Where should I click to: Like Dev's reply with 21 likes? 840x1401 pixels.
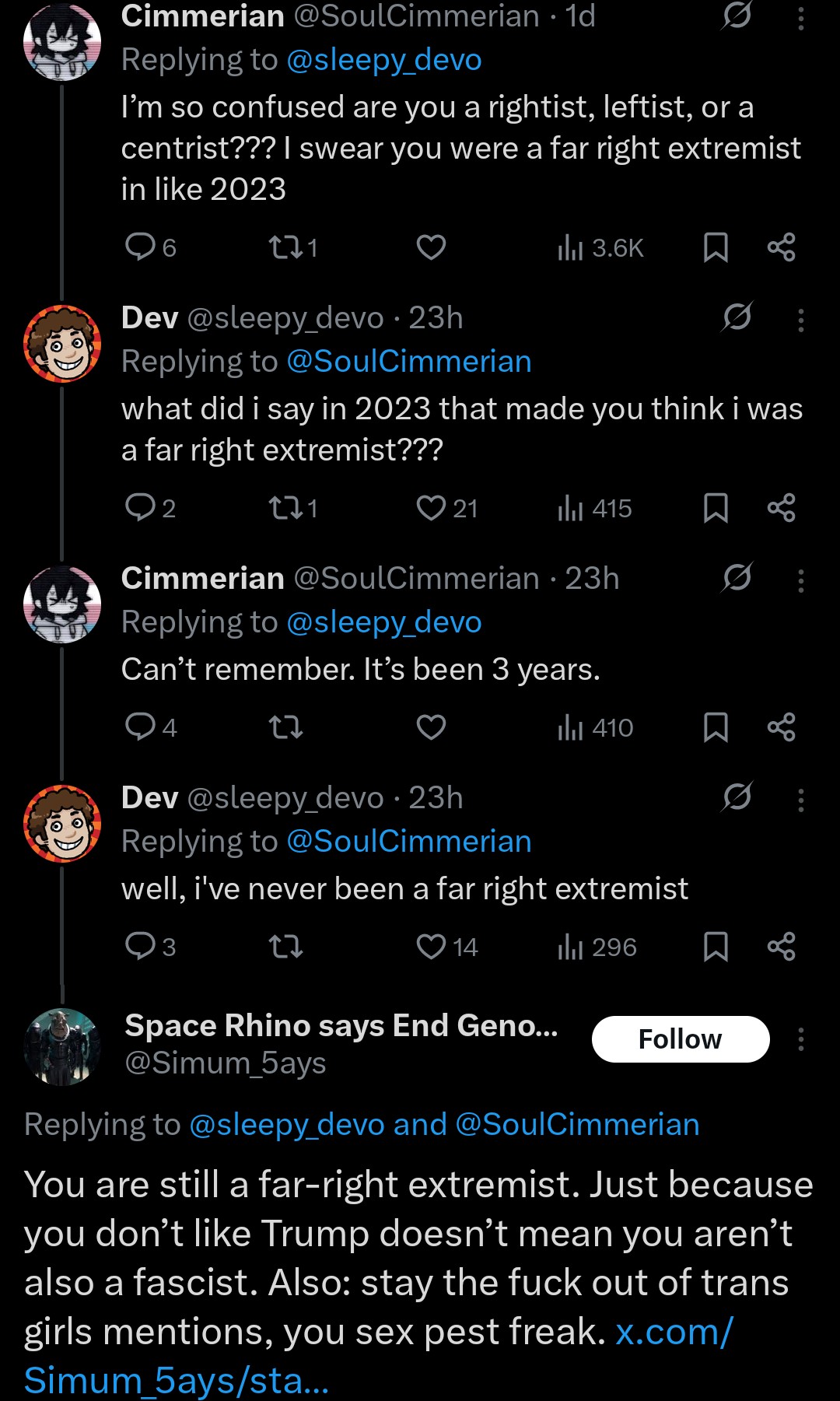click(431, 508)
